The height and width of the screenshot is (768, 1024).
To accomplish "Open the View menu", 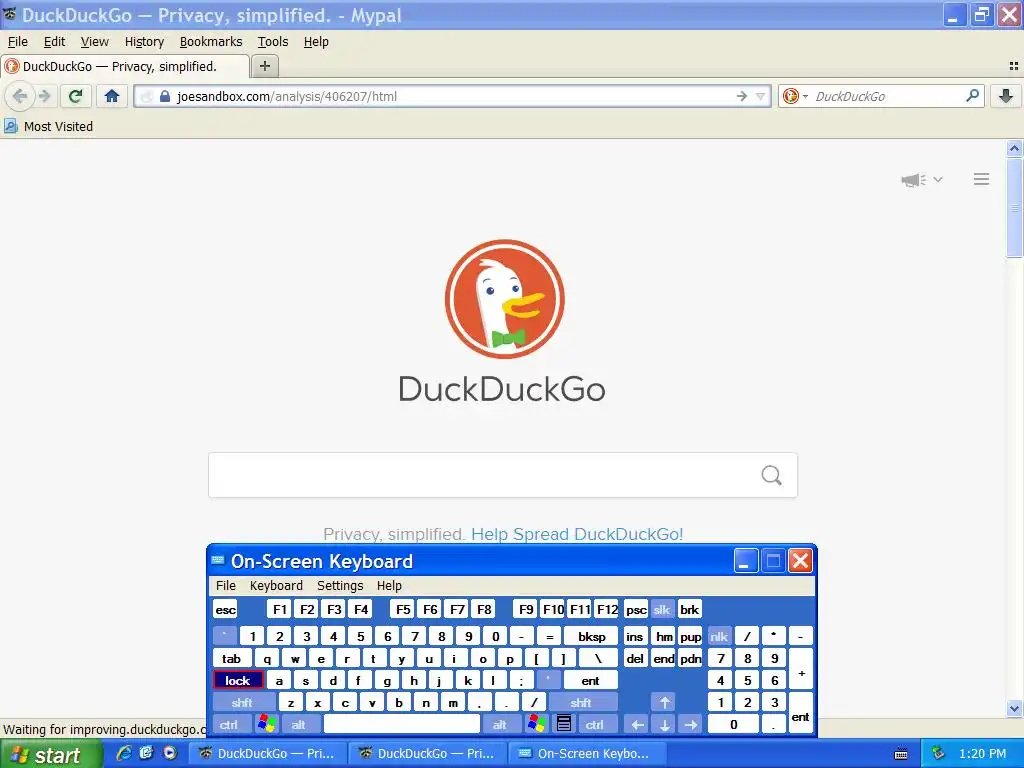I will pos(95,42).
